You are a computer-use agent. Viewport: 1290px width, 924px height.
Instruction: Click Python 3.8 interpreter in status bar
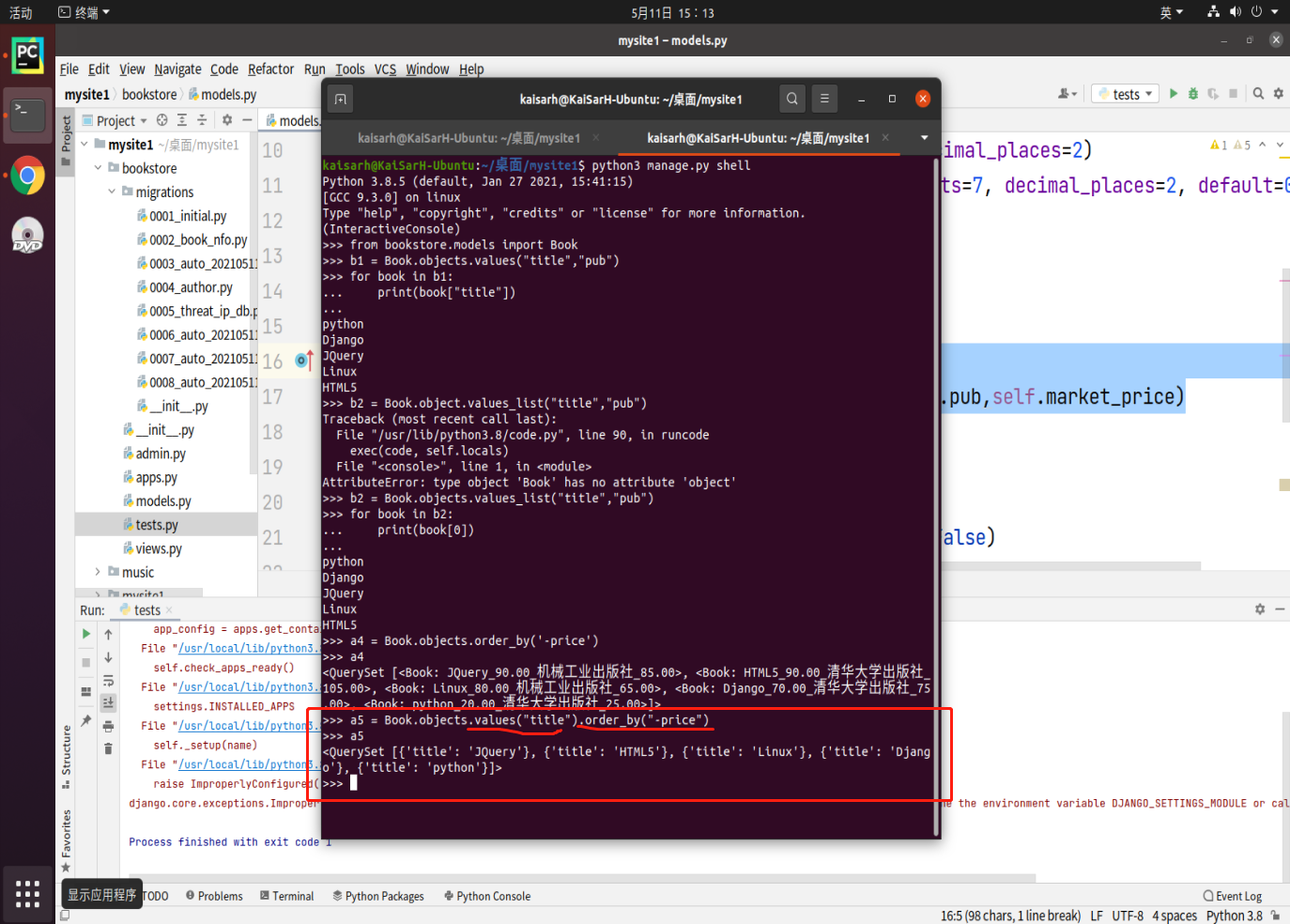(x=1234, y=916)
